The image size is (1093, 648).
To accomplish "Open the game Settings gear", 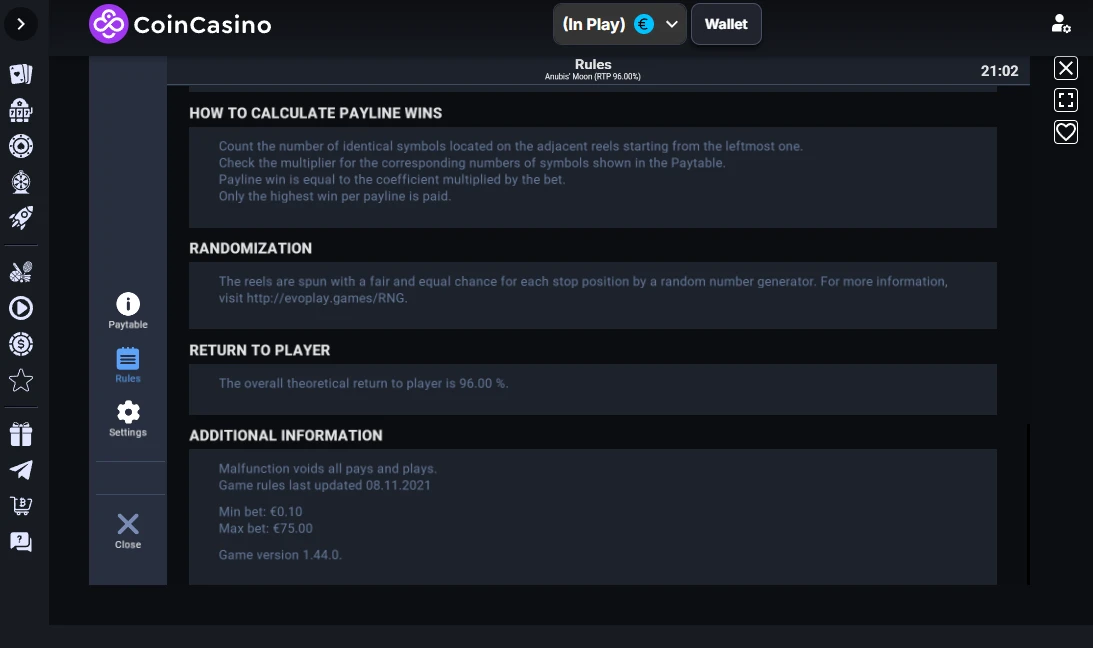I will pos(128,419).
